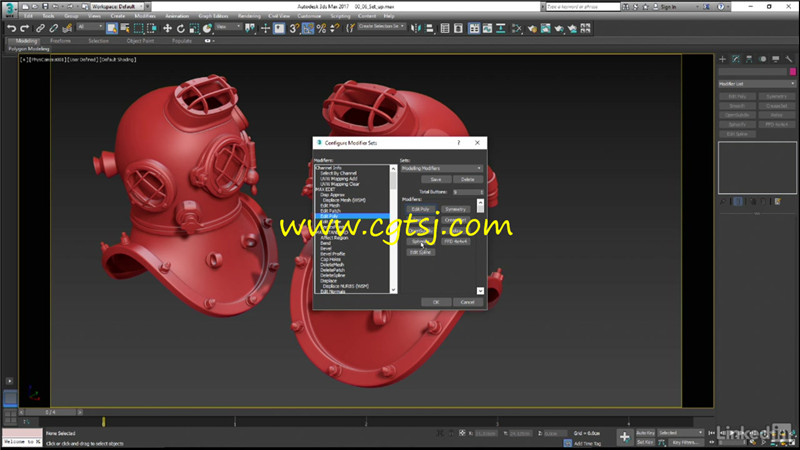
Task: Select the Link tool icon
Action: coord(40,29)
